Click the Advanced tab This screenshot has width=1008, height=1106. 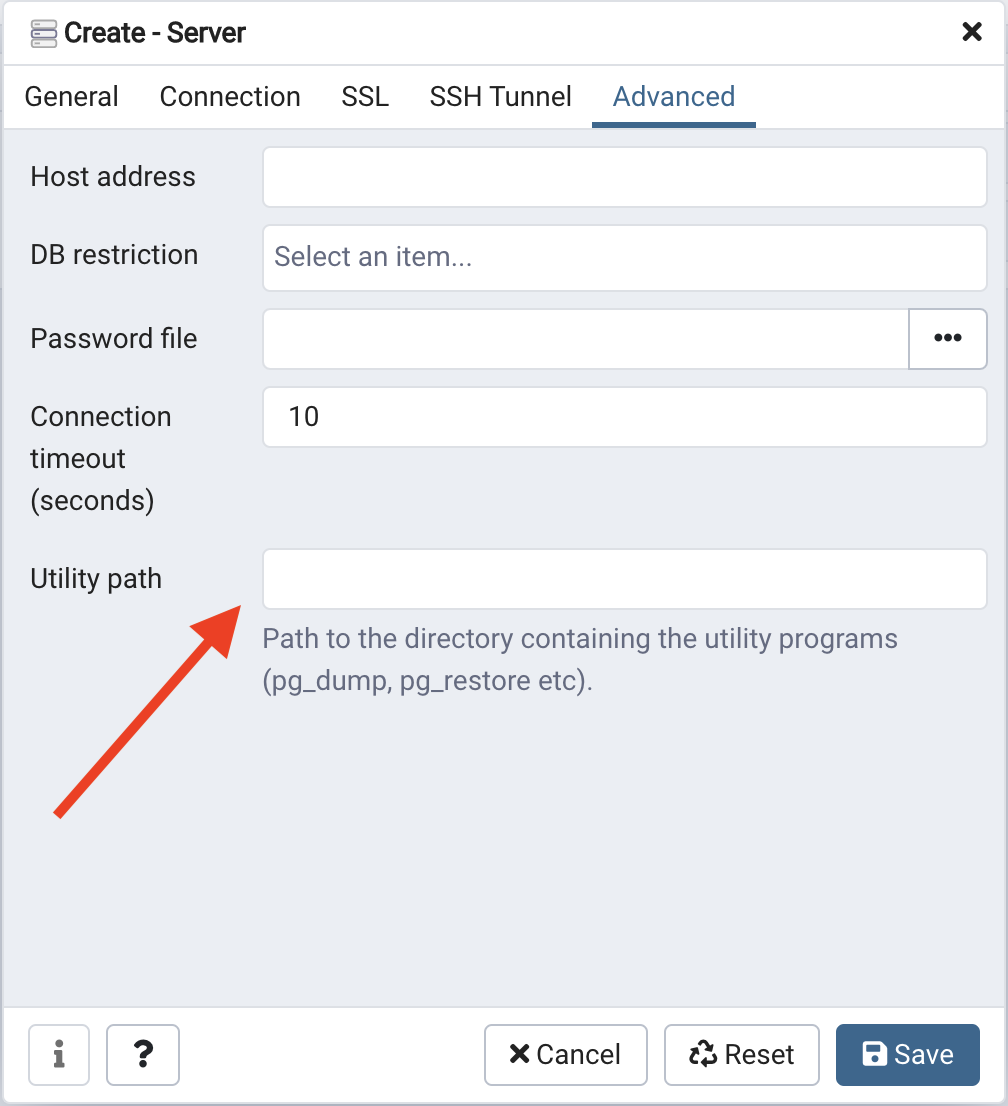(x=674, y=97)
